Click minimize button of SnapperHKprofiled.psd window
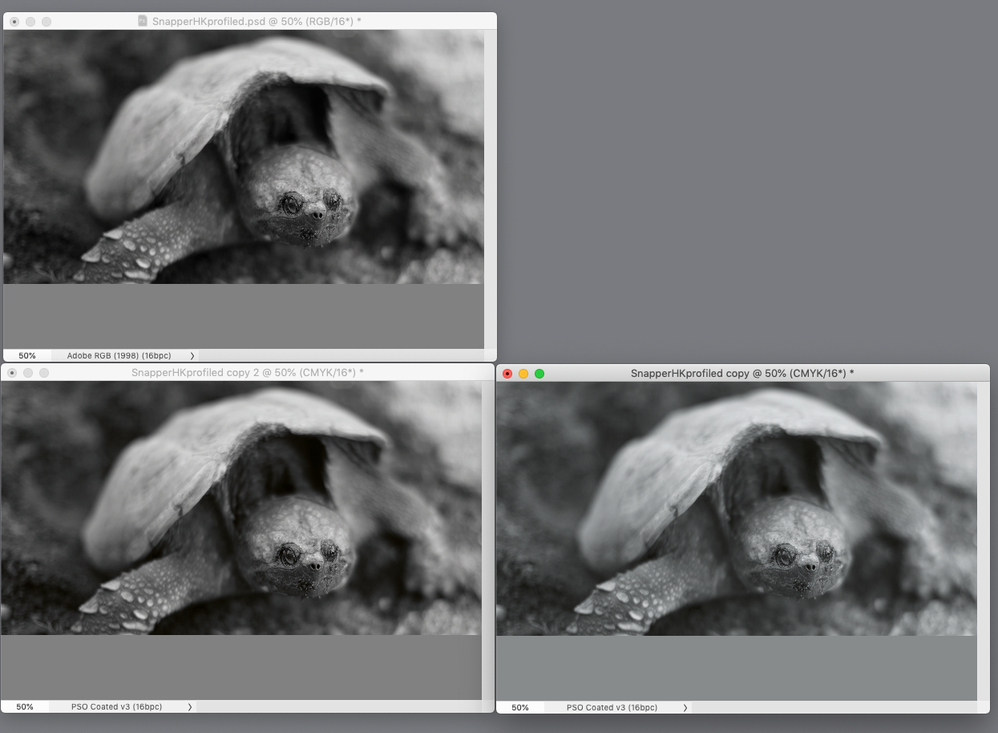The image size is (998, 733). coord(30,21)
